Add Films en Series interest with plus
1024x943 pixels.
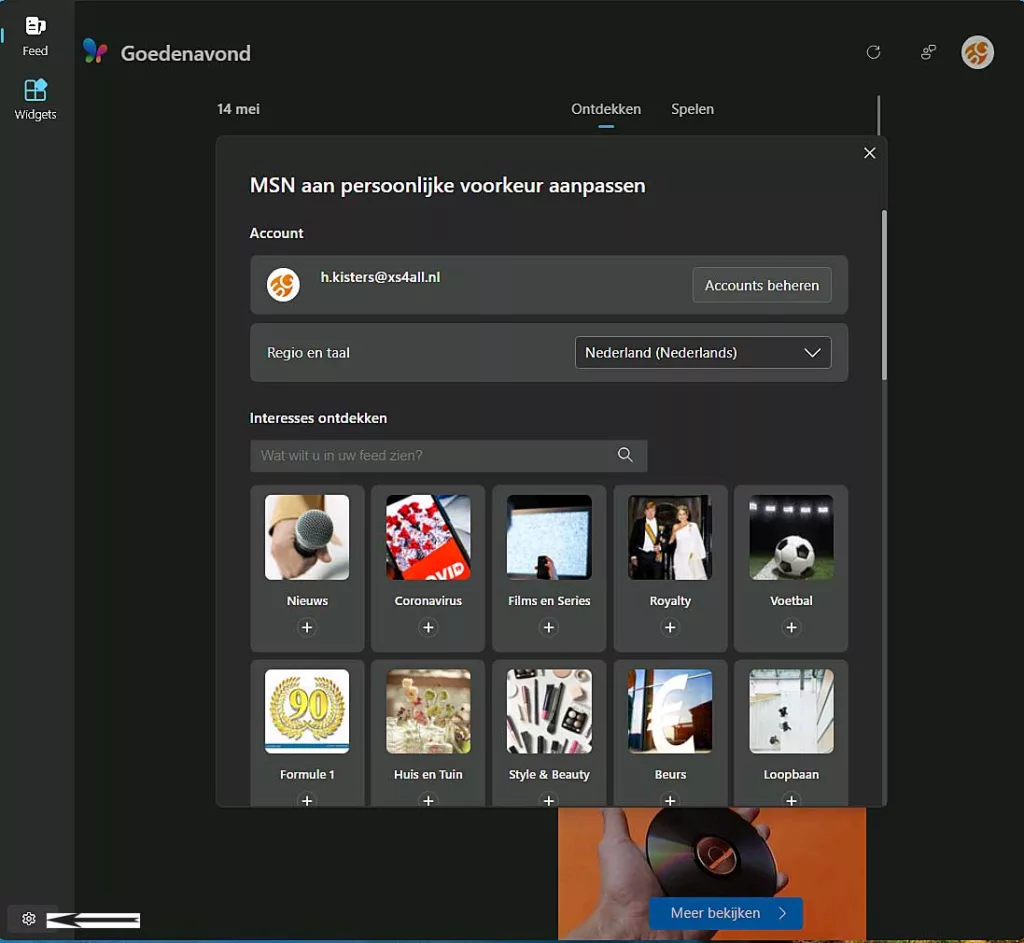(549, 627)
